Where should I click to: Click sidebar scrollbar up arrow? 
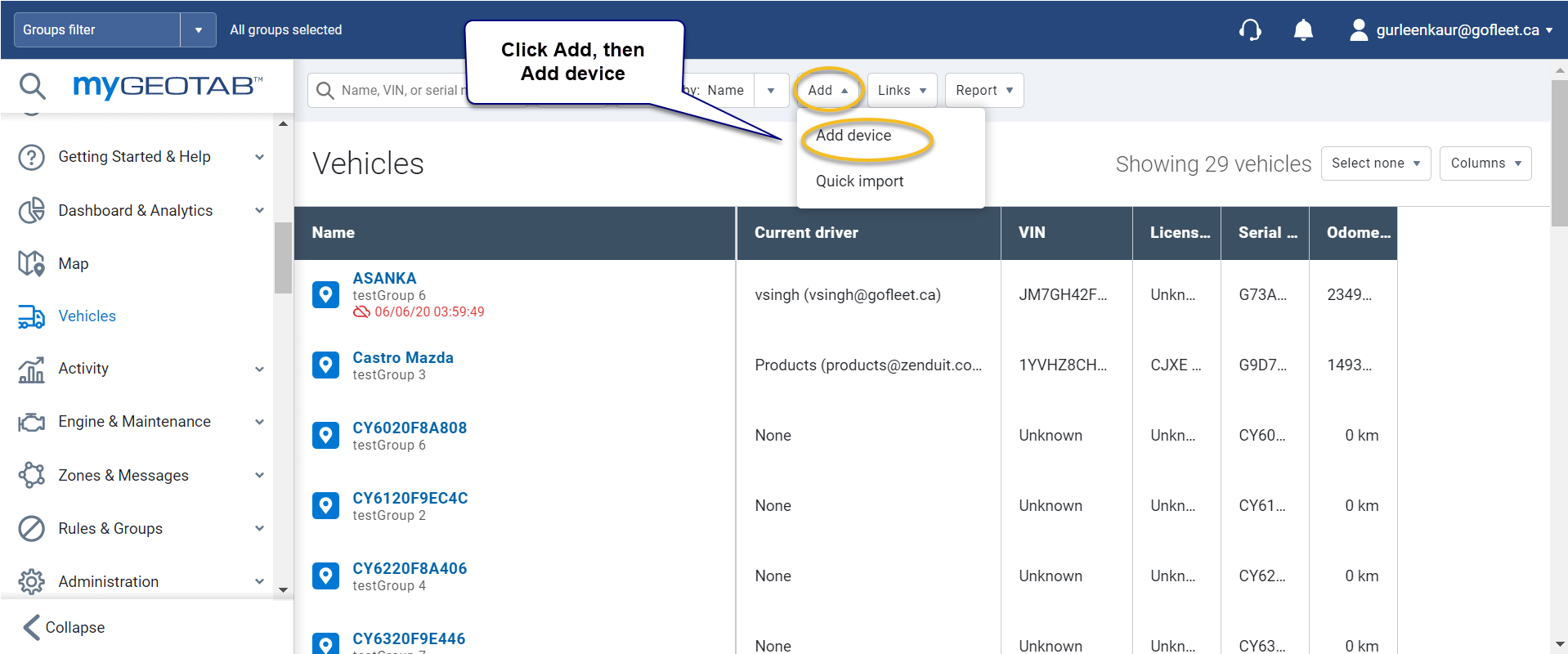coord(283,124)
